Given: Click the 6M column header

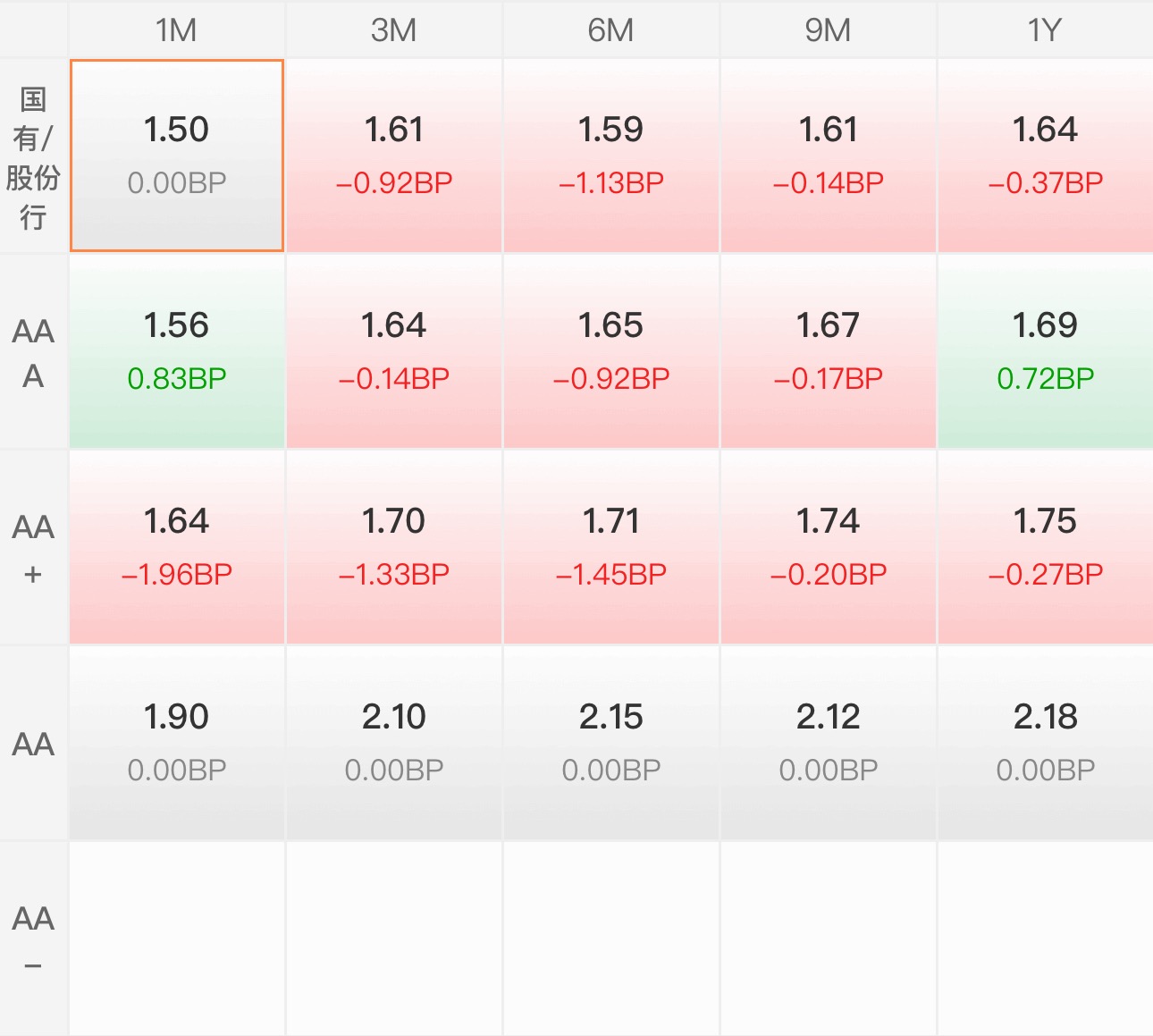Looking at the screenshot, I should pos(611,29).
